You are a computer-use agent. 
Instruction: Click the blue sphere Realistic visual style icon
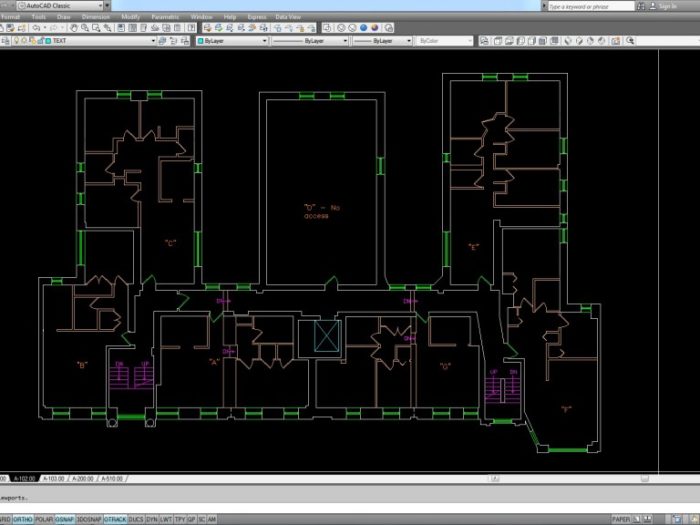[x=363, y=28]
